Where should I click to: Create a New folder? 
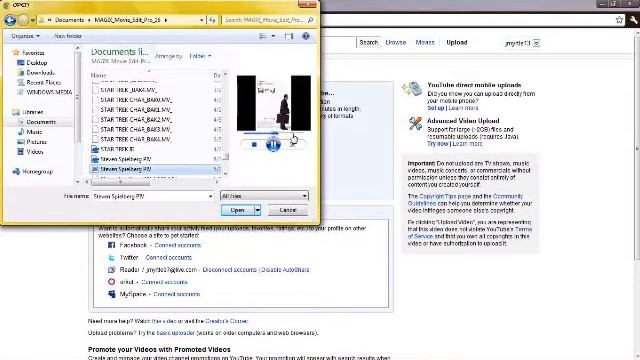[68, 36]
